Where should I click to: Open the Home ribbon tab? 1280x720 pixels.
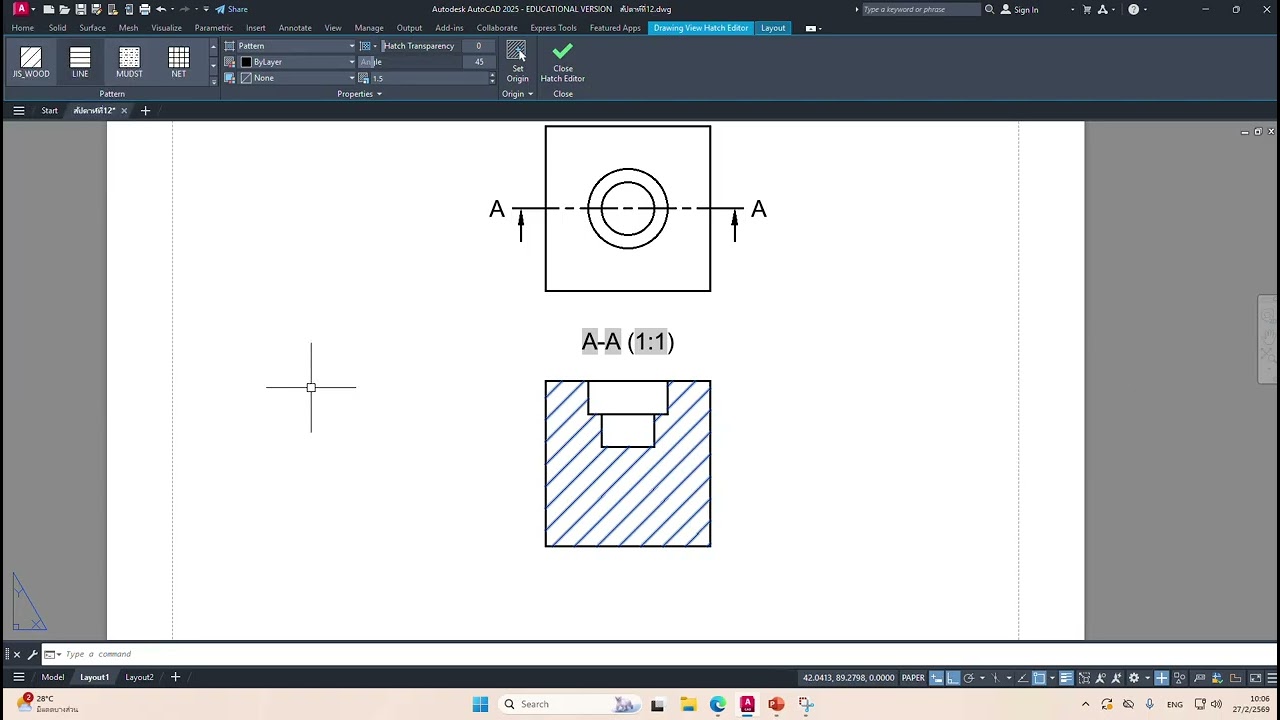pos(22,28)
